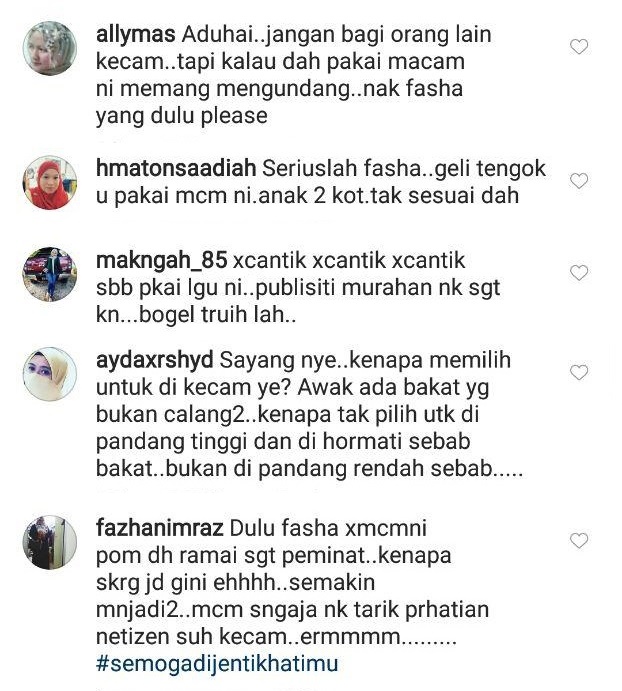Like fazhanimraz's comment with the heart

point(579,540)
